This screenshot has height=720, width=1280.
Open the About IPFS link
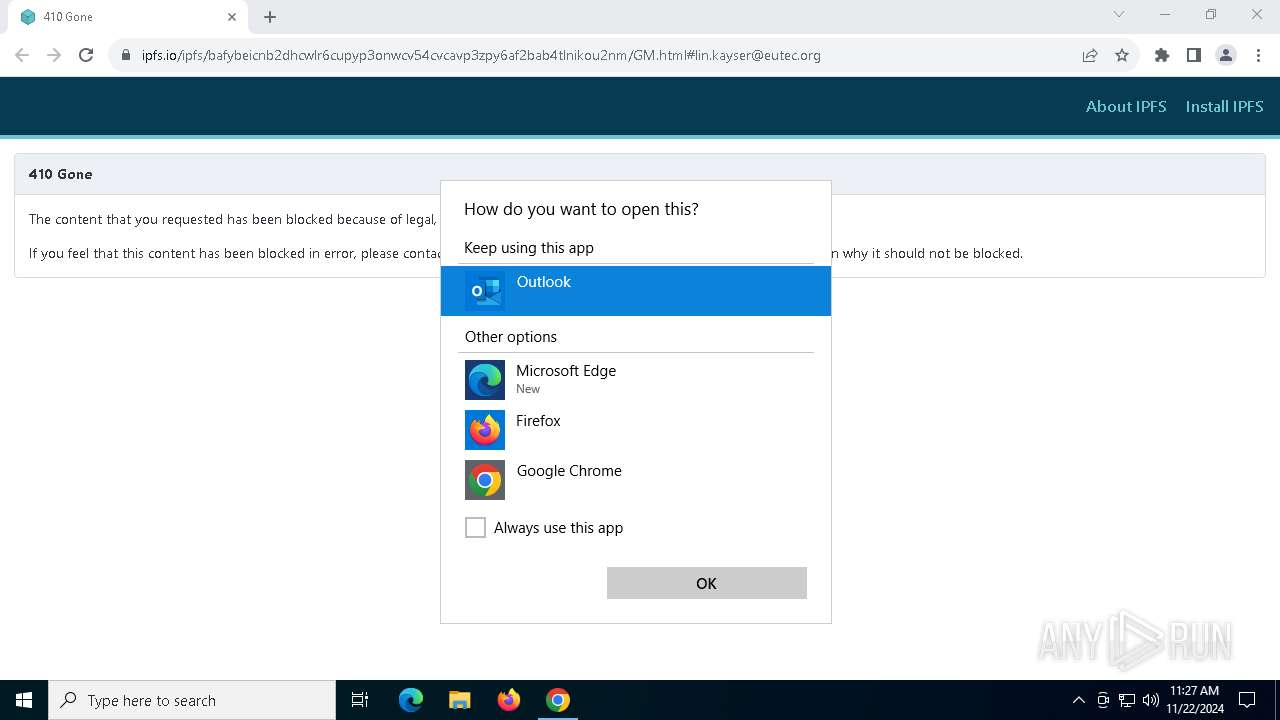click(x=1126, y=106)
